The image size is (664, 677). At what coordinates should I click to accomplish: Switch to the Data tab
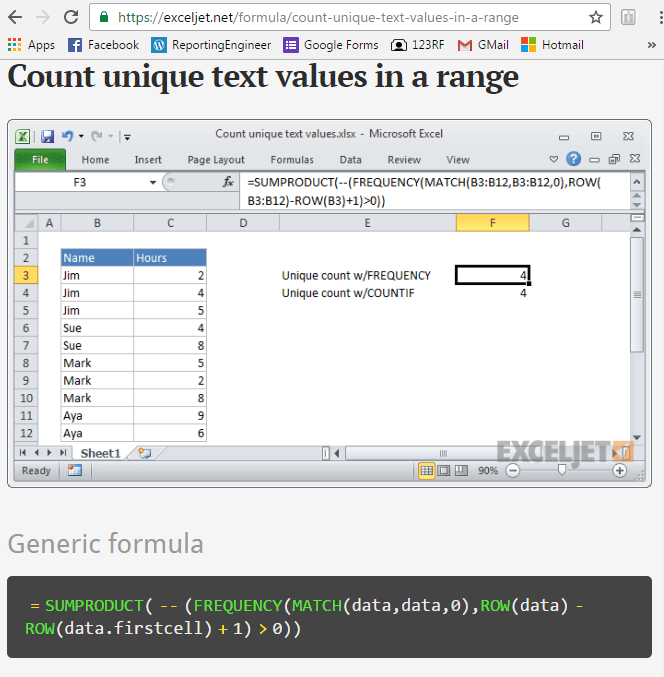click(350, 160)
